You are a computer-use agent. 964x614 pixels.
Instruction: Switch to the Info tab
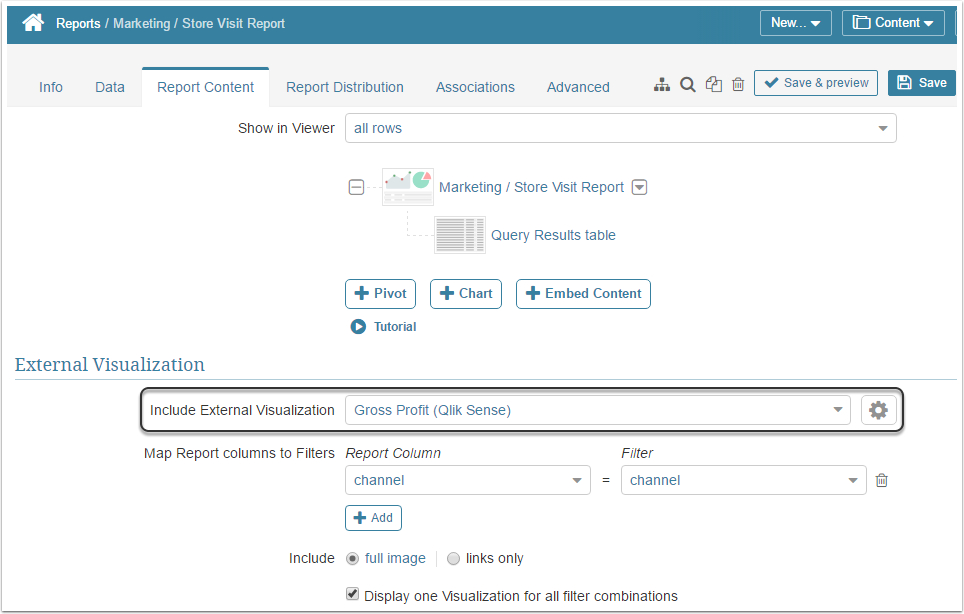[x=50, y=87]
